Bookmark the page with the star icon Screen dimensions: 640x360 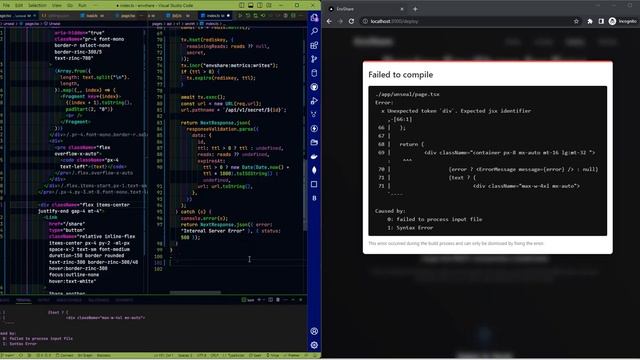(x=576, y=21)
